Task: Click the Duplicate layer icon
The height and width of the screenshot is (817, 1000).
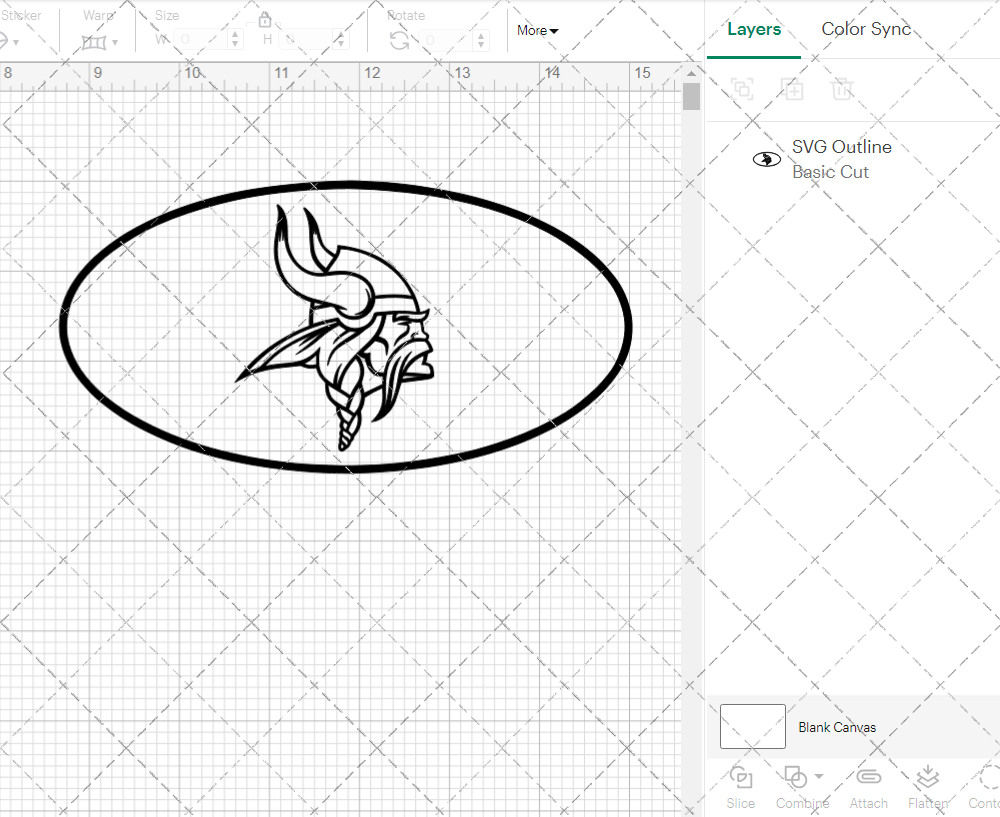Action: pos(792,89)
